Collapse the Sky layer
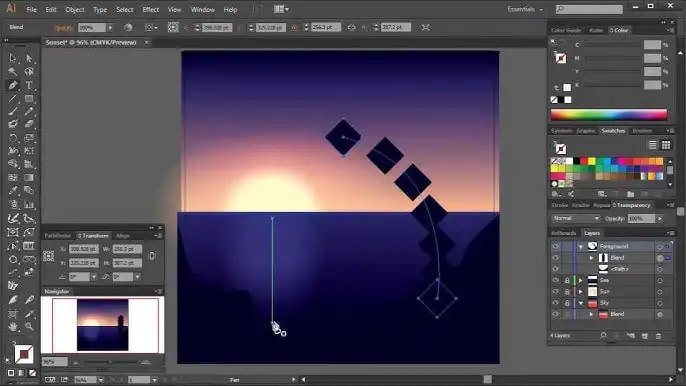 click(x=581, y=303)
